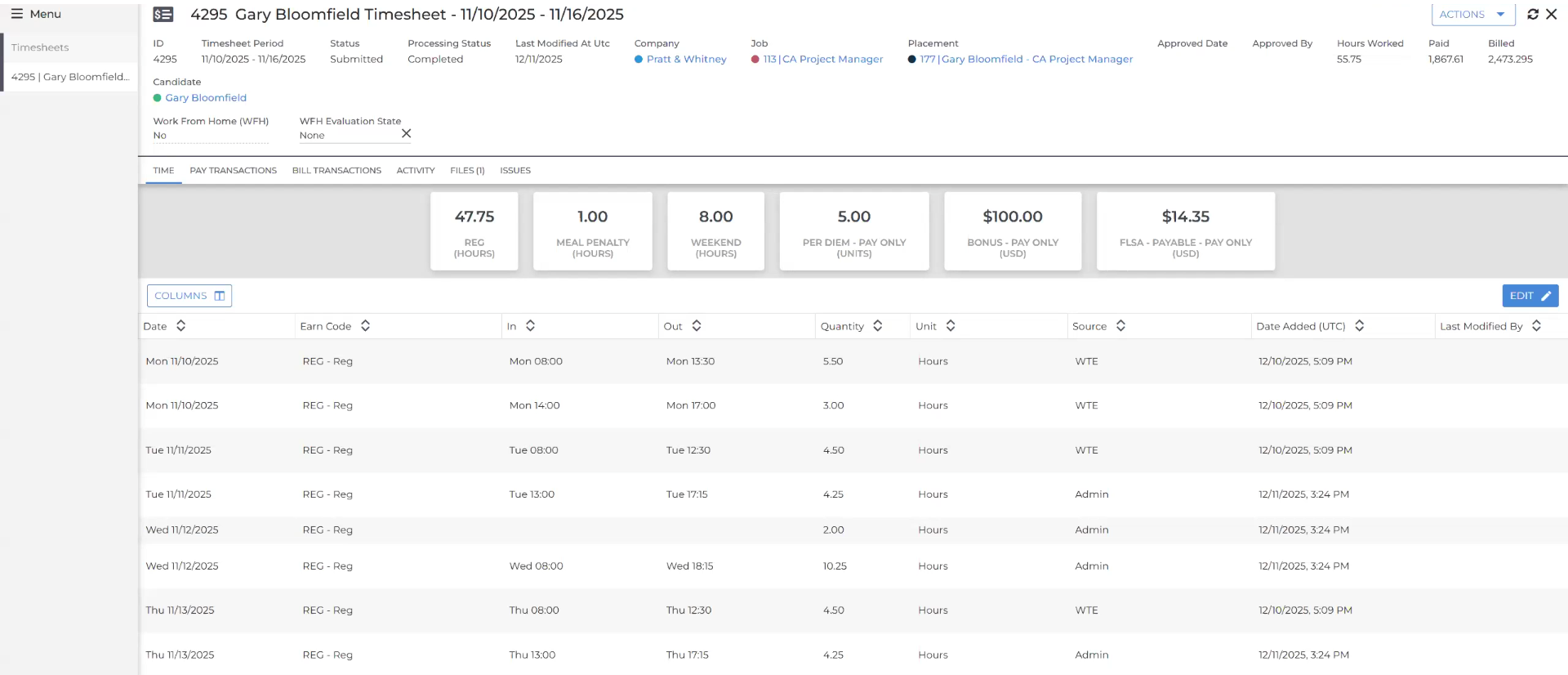This screenshot has width=1568, height=675.
Task: Sort the Quantity column
Action: 877,326
